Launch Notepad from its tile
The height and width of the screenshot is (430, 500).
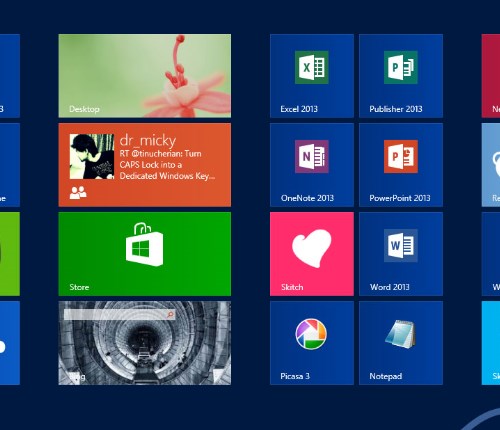(x=401, y=343)
